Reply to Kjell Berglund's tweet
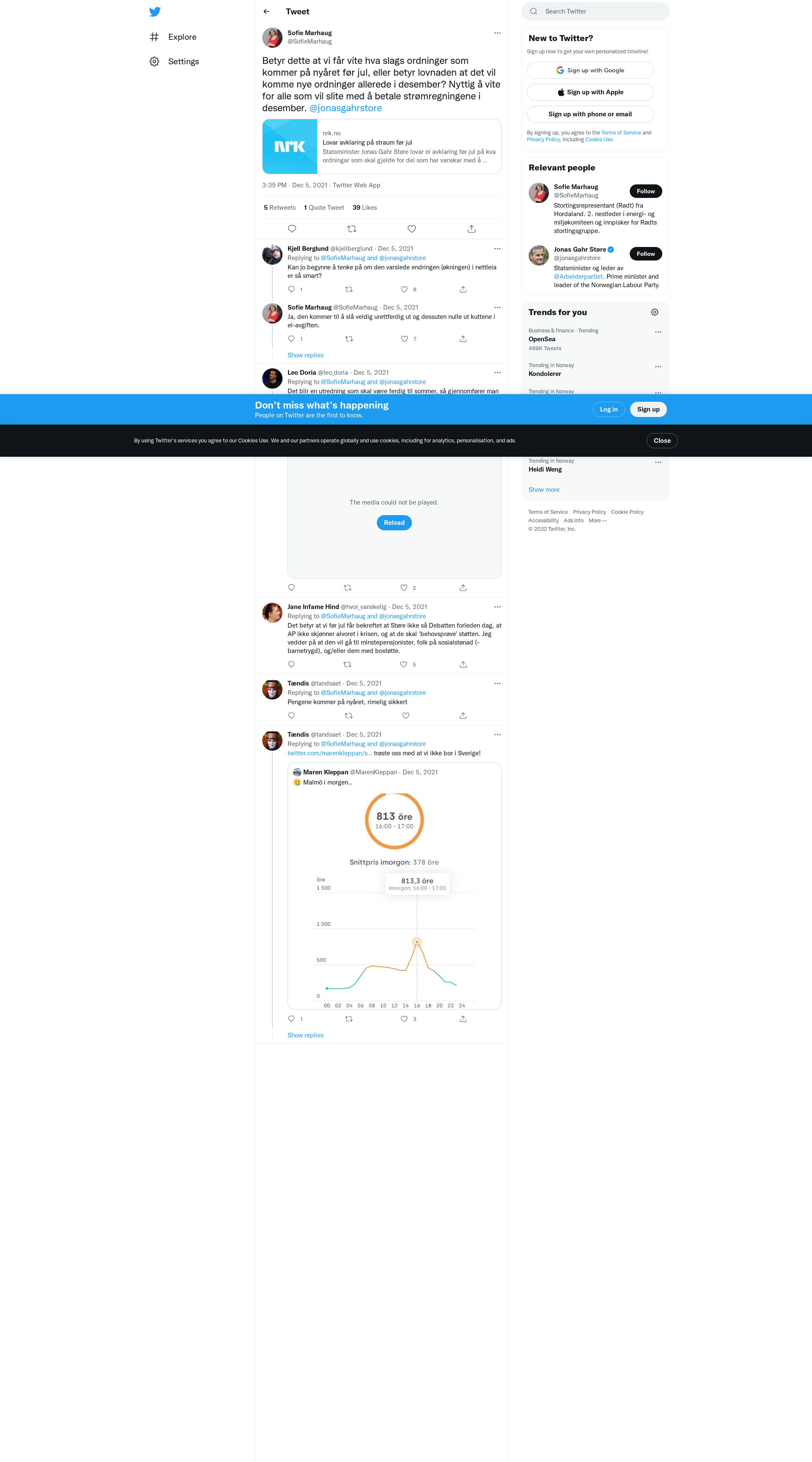 292,289
